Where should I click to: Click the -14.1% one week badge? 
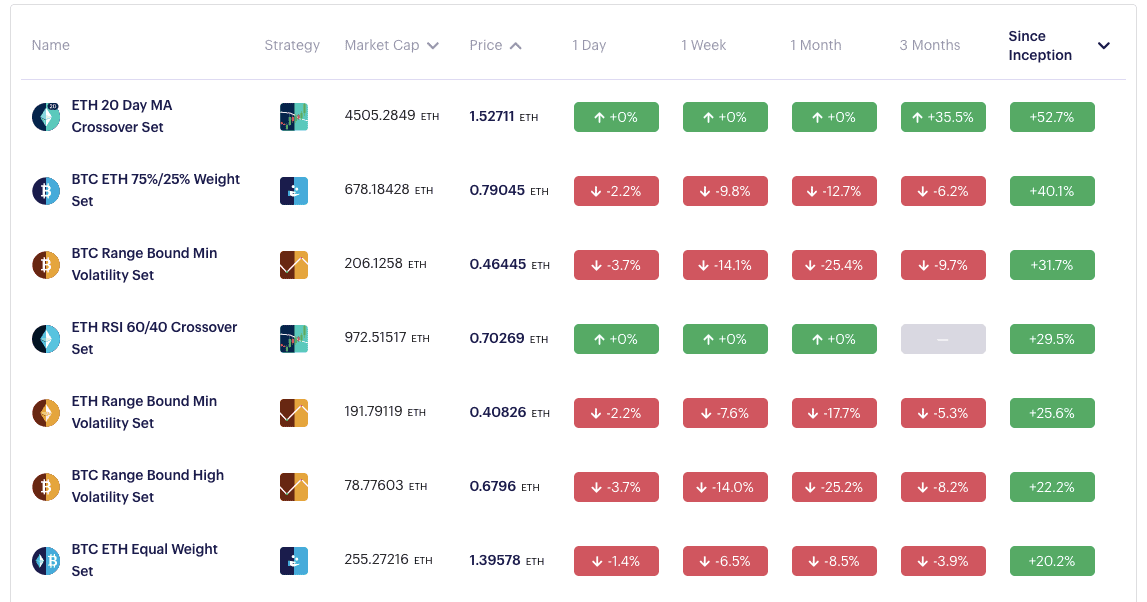[725, 265]
